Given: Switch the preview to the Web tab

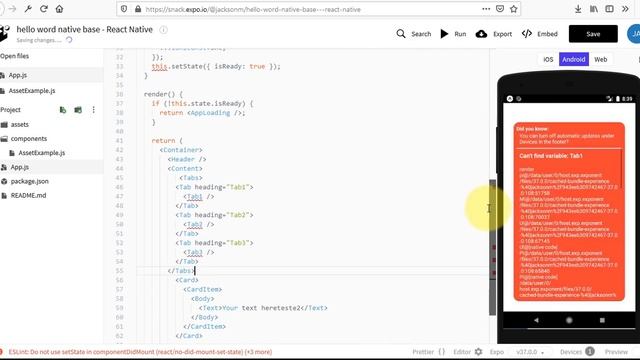Looking at the screenshot, I should (600, 59).
